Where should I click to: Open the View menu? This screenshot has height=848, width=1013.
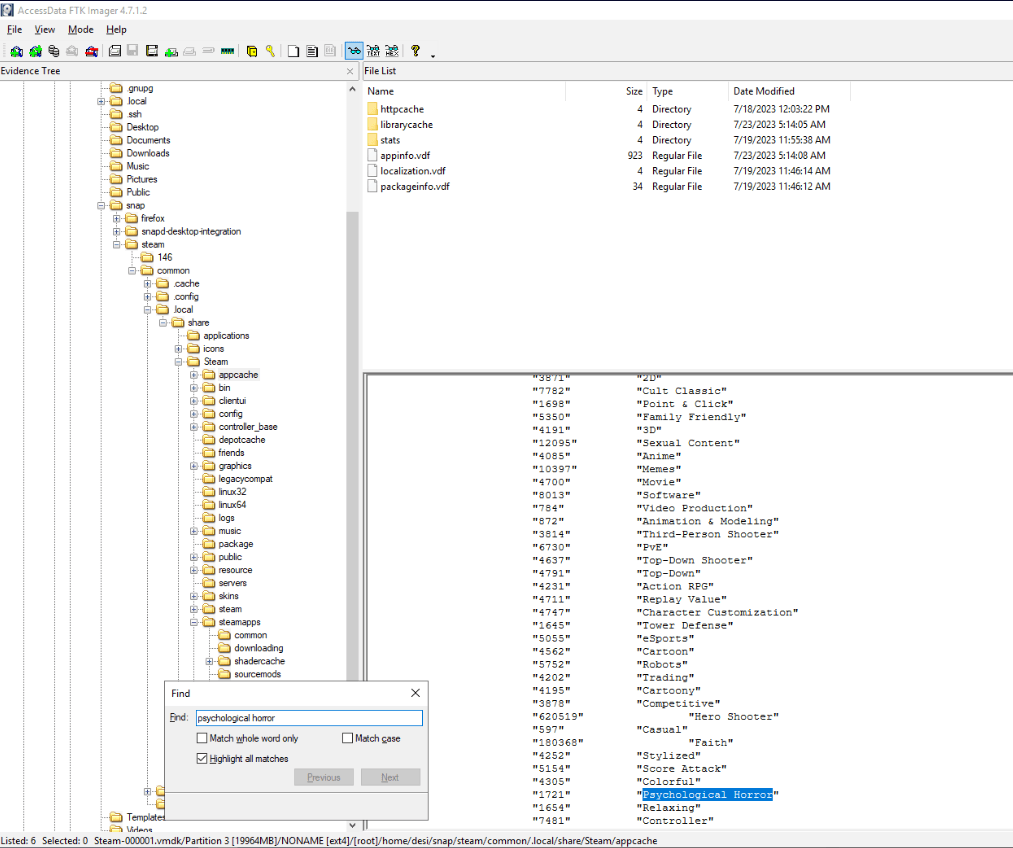pos(45,30)
